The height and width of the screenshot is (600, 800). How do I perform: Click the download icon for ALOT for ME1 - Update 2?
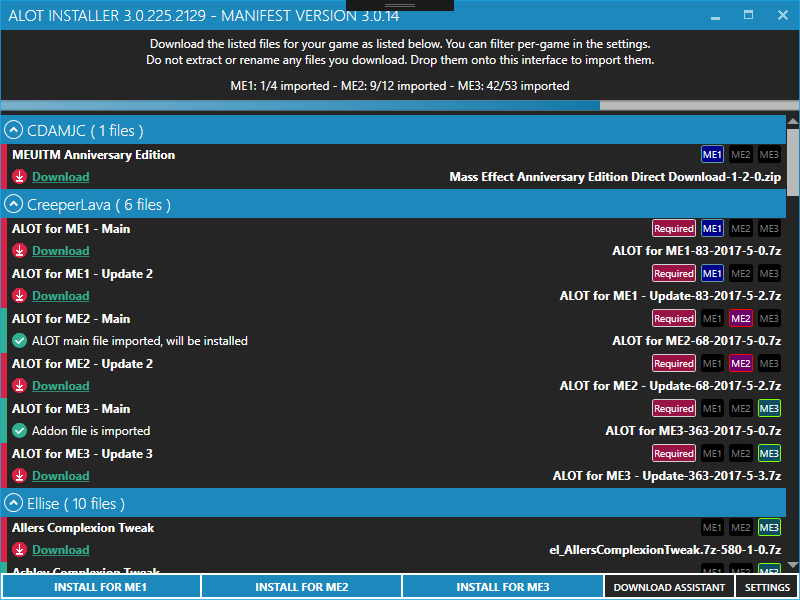pos(19,296)
